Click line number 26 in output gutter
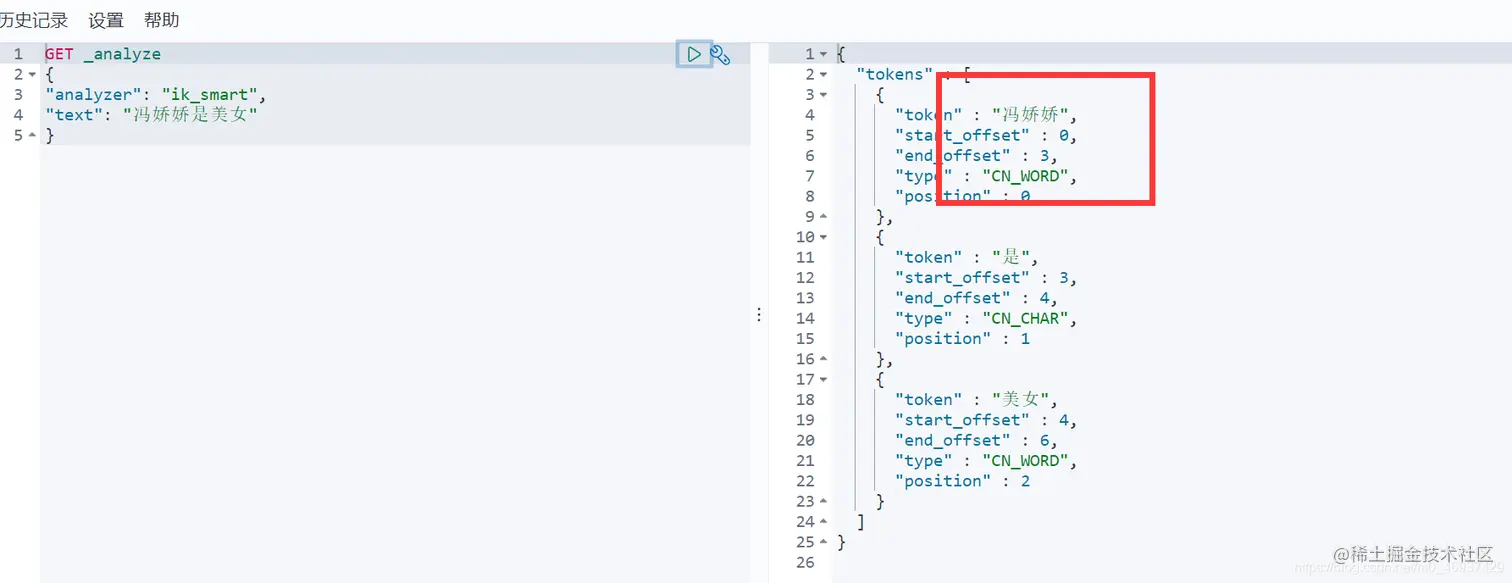The height and width of the screenshot is (583, 1512). coord(806,563)
